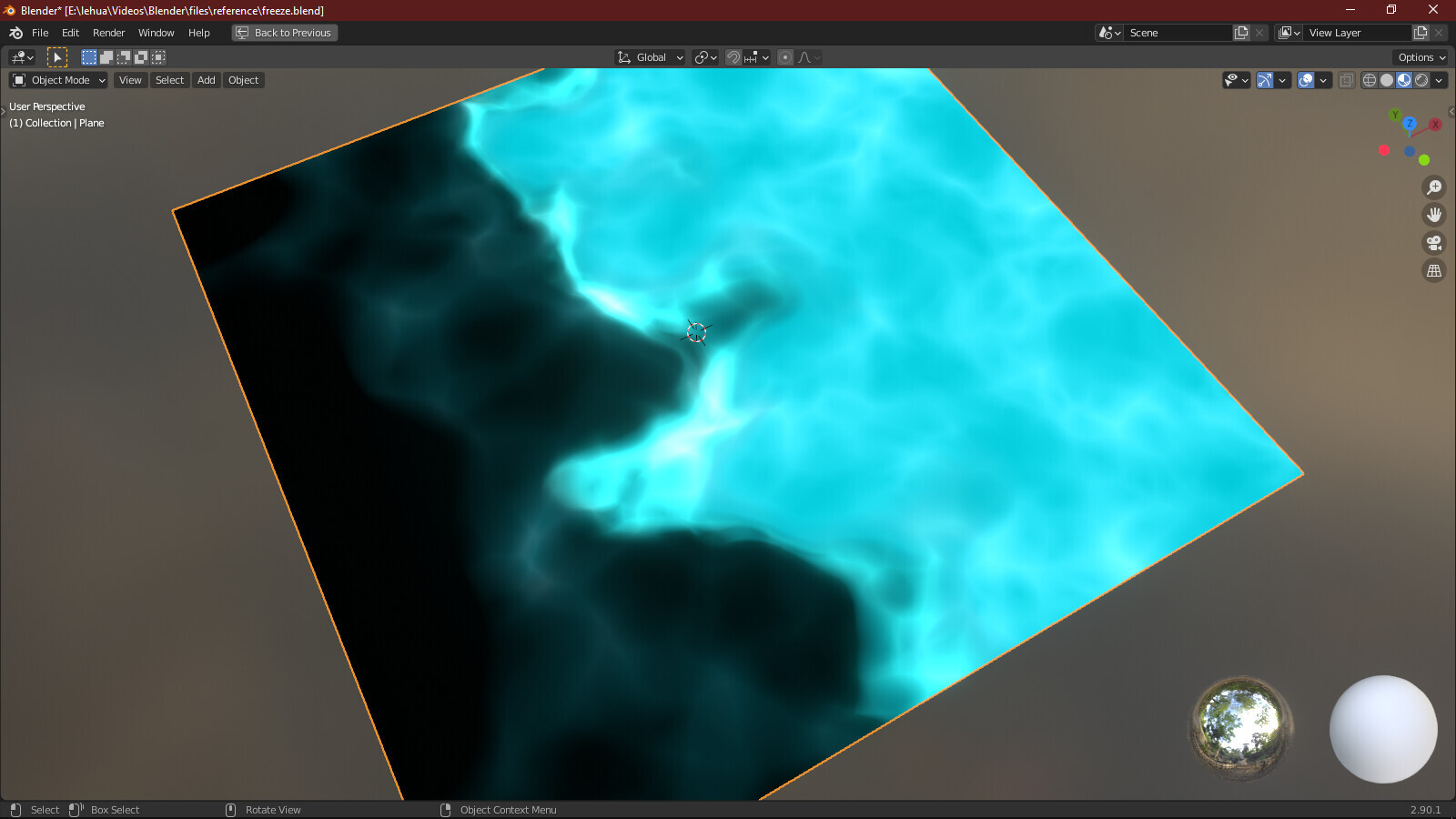Open the Transform Orientation Global dropdown
The height and width of the screenshot is (819, 1456).
[x=648, y=56]
